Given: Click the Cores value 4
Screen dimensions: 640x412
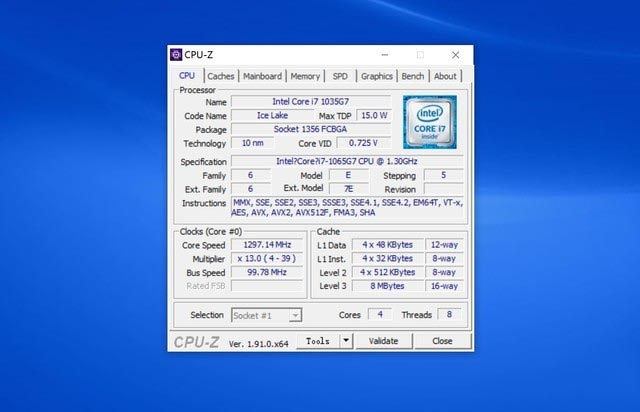Looking at the screenshot, I should click(x=380, y=314).
